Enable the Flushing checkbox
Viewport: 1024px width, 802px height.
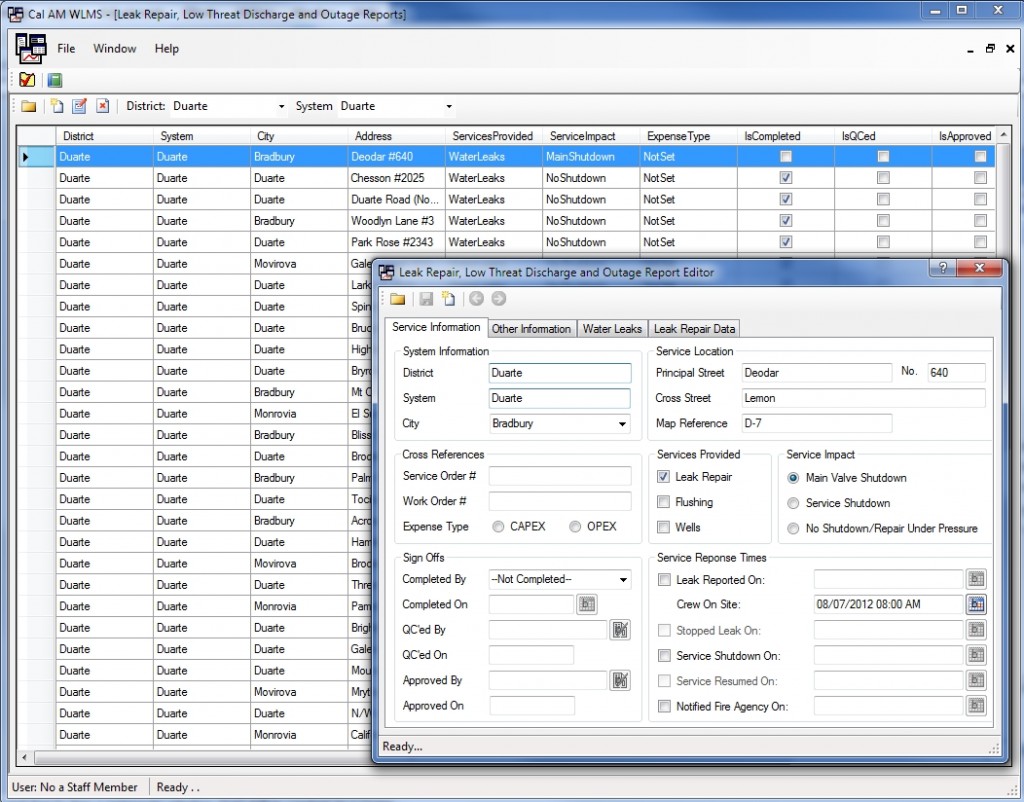664,502
